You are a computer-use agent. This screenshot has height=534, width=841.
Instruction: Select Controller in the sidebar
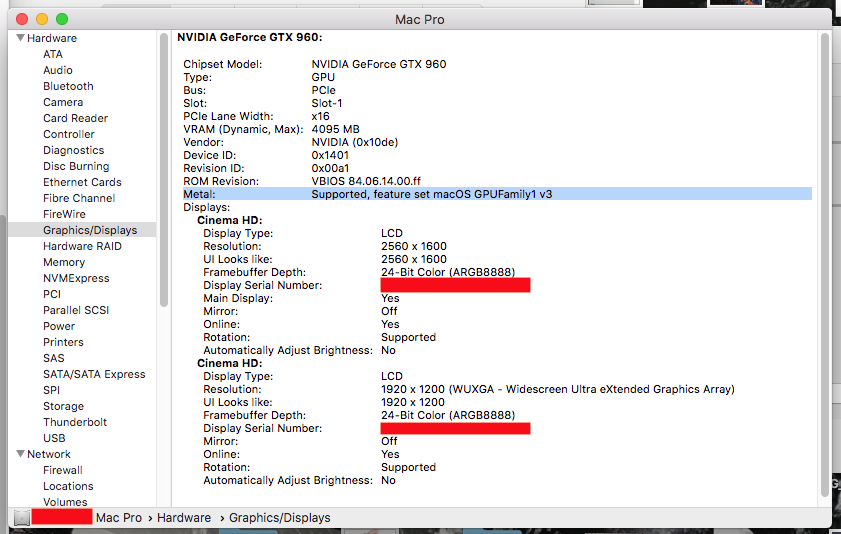click(69, 134)
